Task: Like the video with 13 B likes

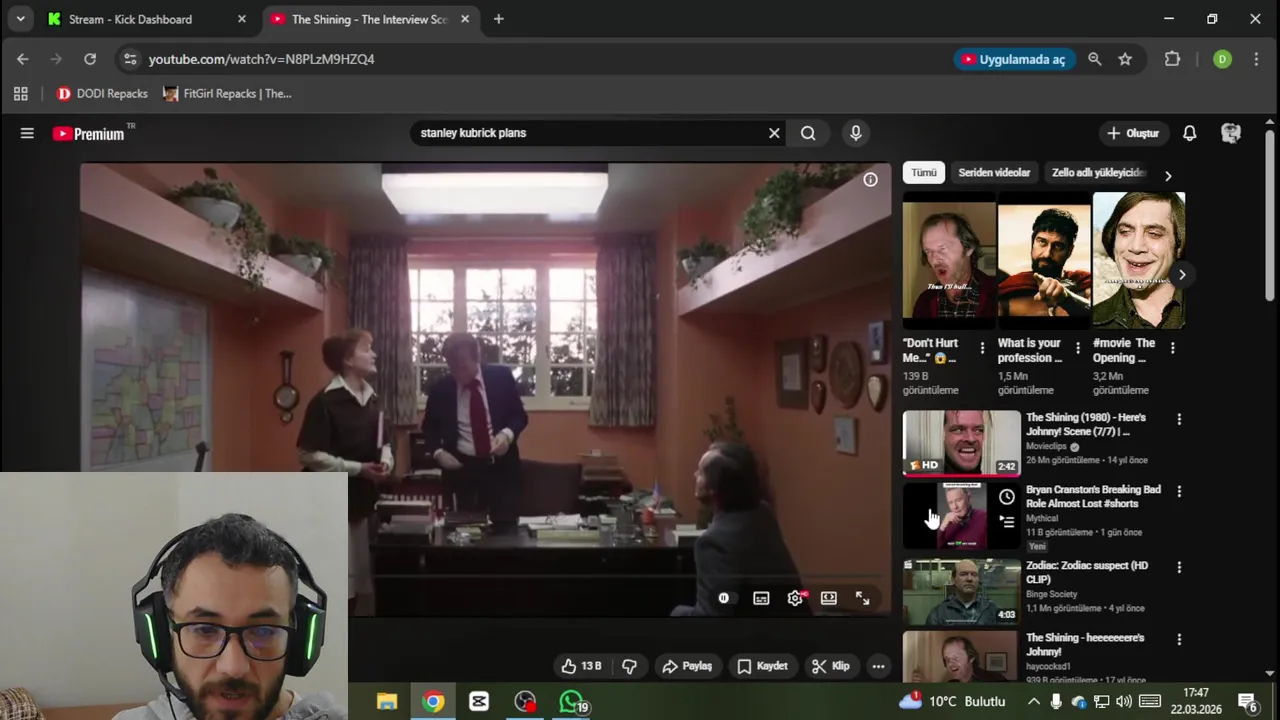Action: [x=581, y=666]
